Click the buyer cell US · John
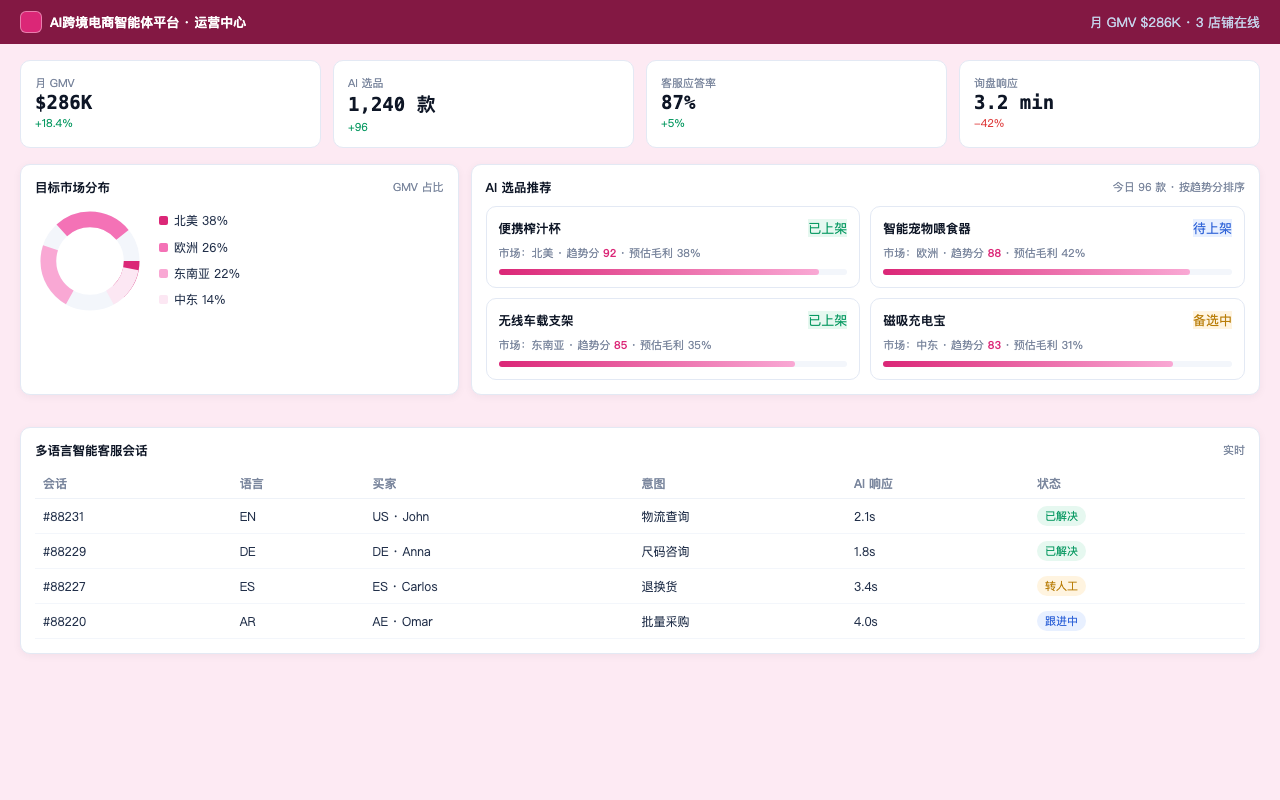The height and width of the screenshot is (800, 1280). (401, 517)
